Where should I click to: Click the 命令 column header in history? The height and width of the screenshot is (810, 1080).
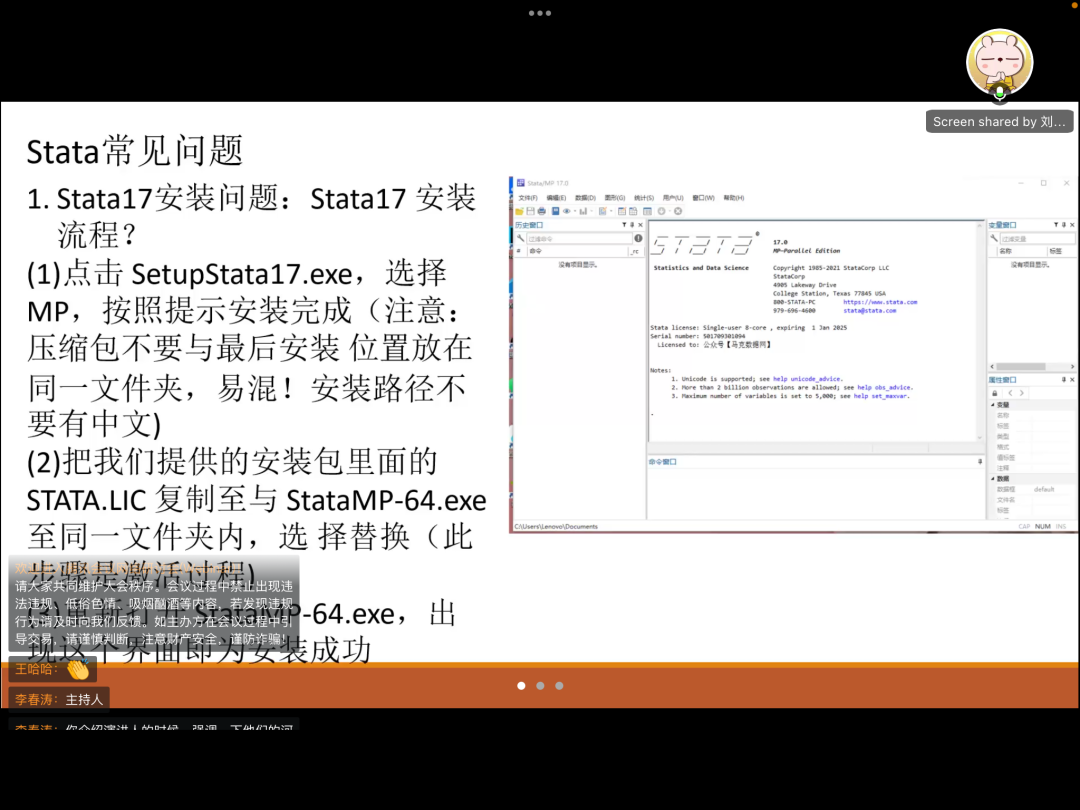pyautogui.click(x=577, y=251)
